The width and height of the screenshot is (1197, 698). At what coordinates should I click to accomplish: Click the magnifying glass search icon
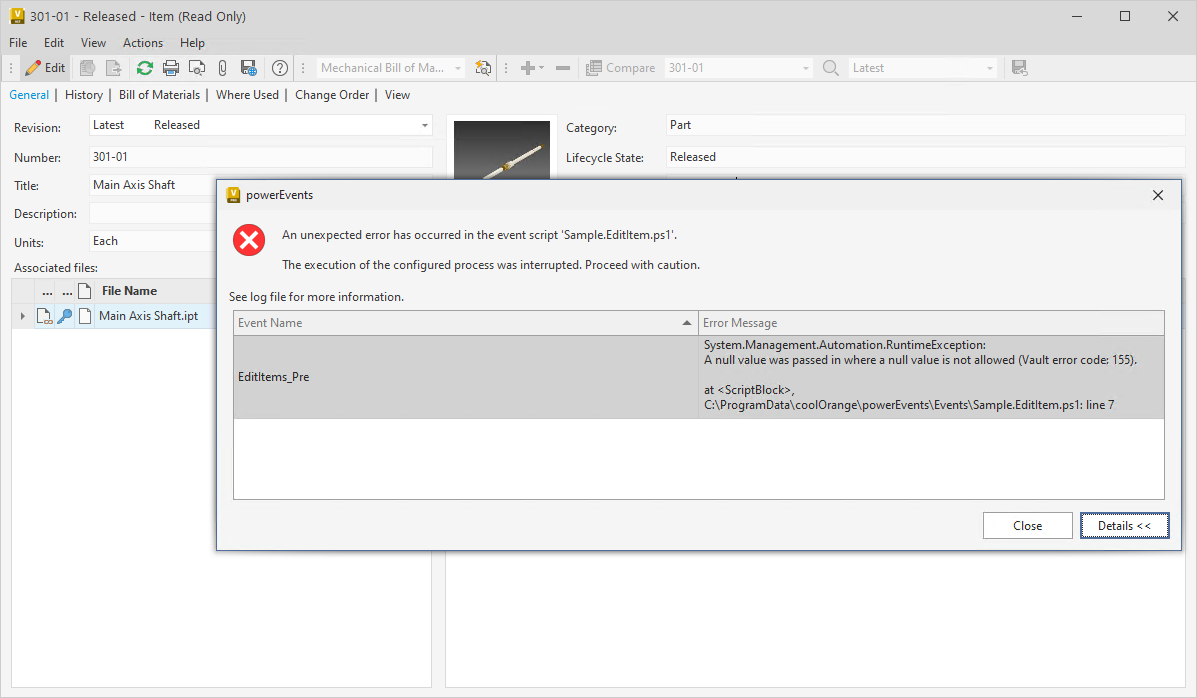pos(831,68)
